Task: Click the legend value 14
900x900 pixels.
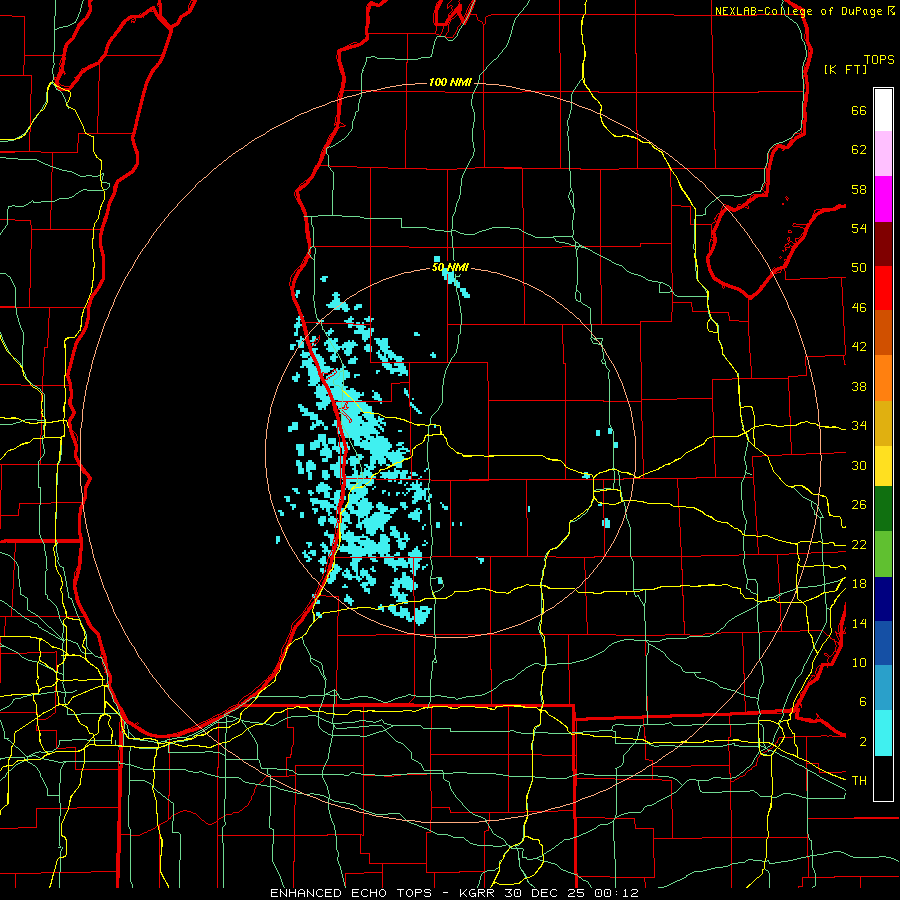Action: (x=859, y=623)
